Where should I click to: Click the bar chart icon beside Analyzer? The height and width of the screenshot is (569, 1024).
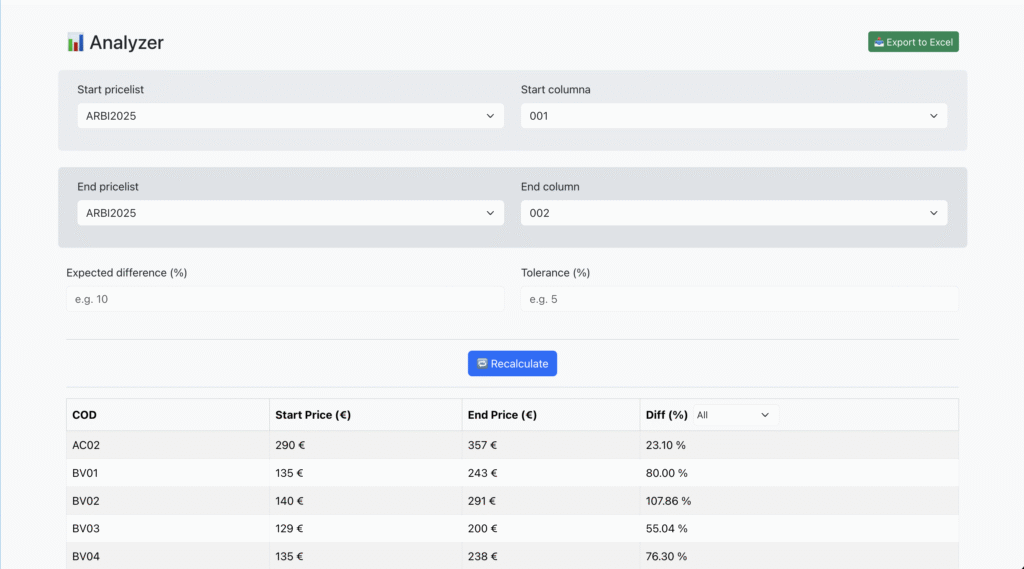pyautogui.click(x=76, y=42)
